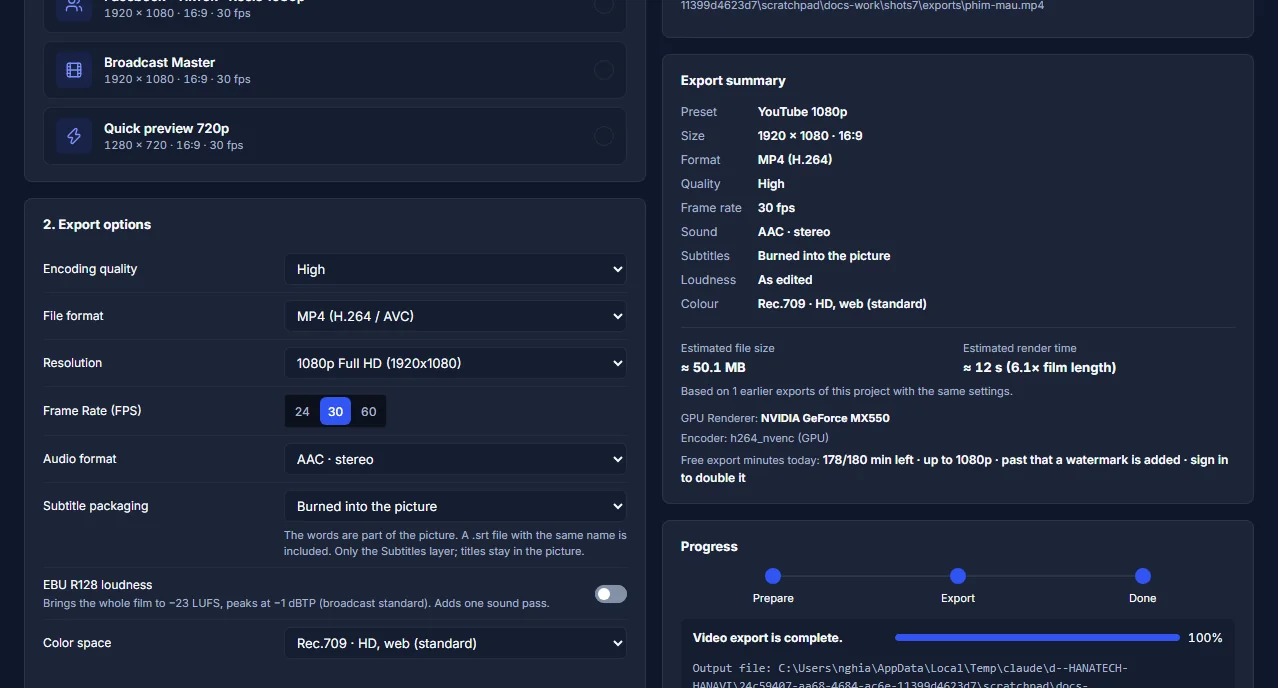Screen dimensions: 1278x688
Task: Click the "≈ 12 s (6.1× film length)" render time
Action: [1039, 367]
